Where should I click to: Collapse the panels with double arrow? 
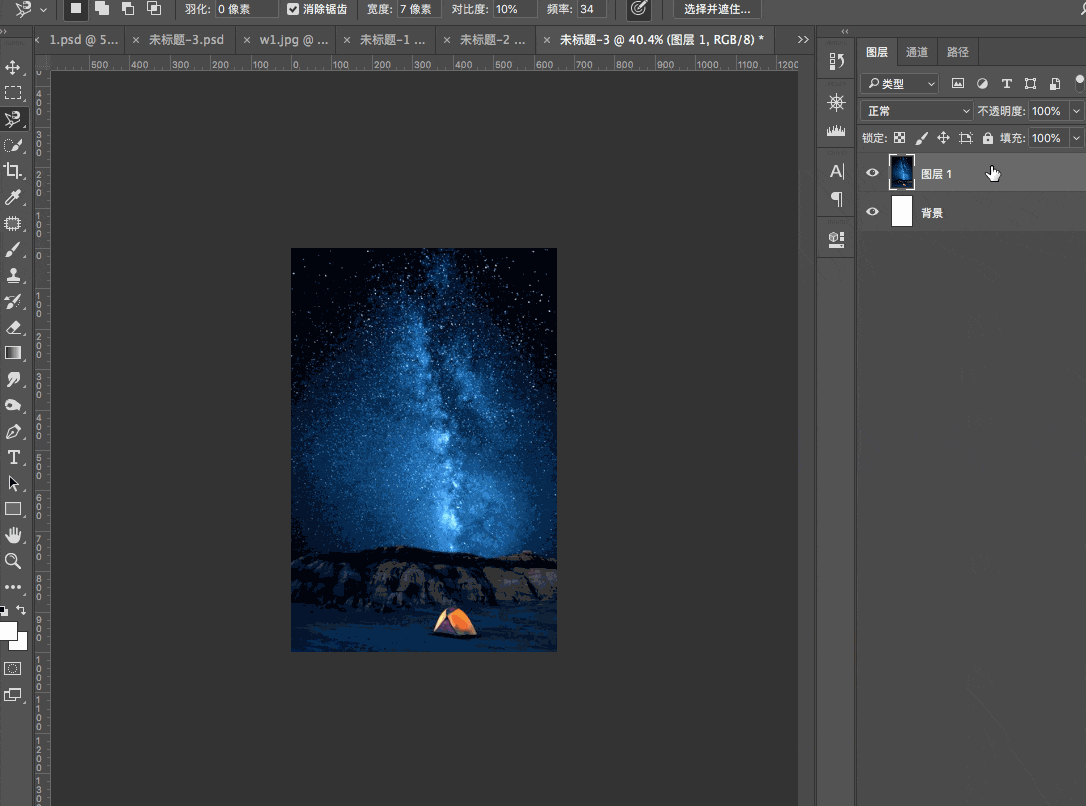coord(844,31)
